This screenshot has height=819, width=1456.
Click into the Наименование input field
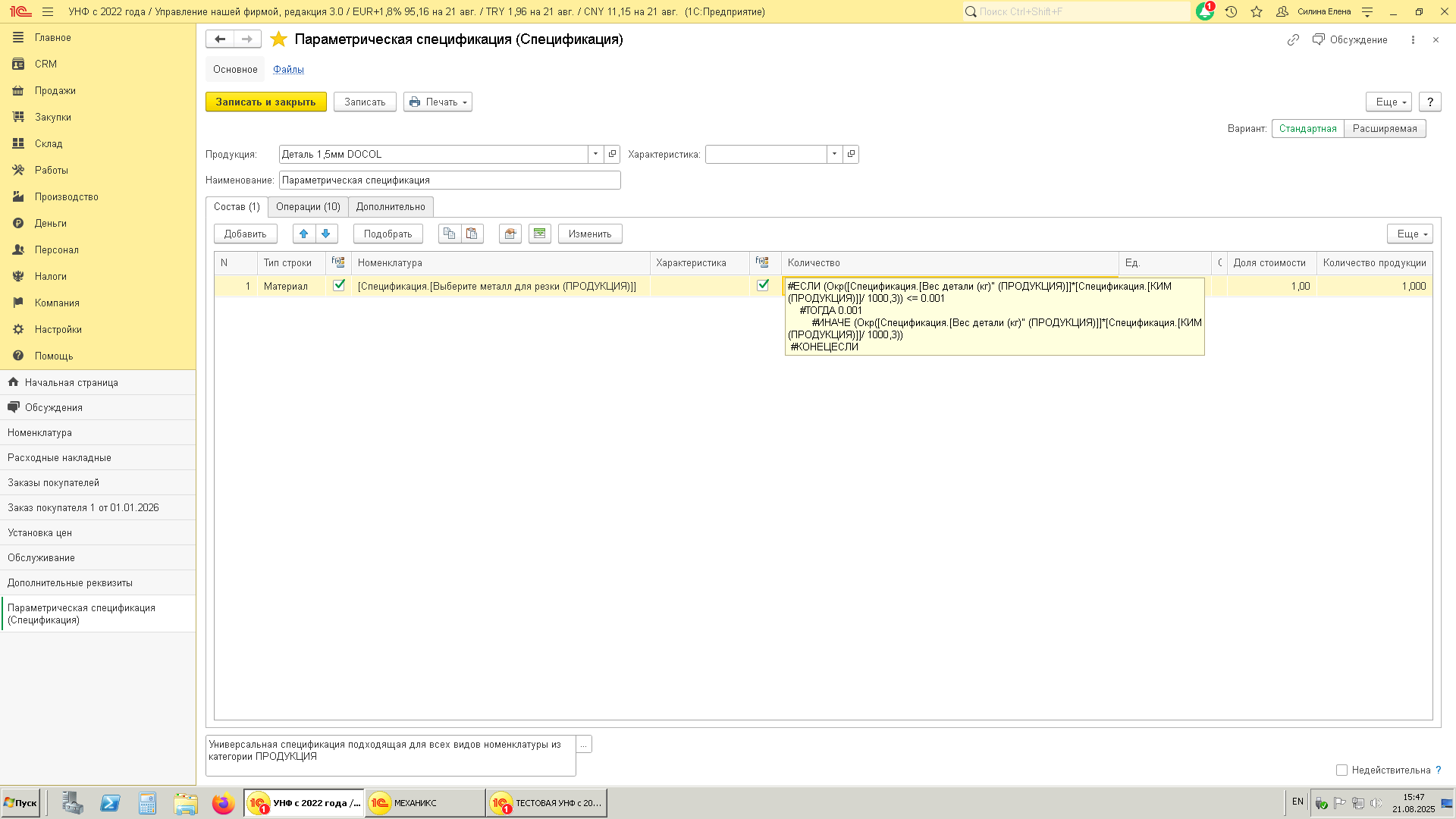click(449, 180)
